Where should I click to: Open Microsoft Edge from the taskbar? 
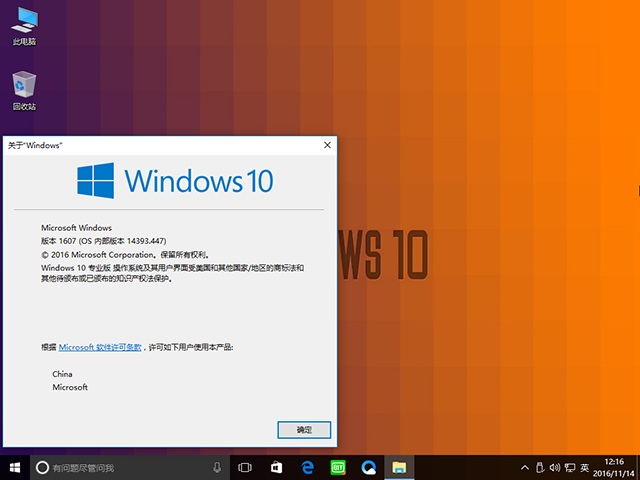tap(308, 467)
